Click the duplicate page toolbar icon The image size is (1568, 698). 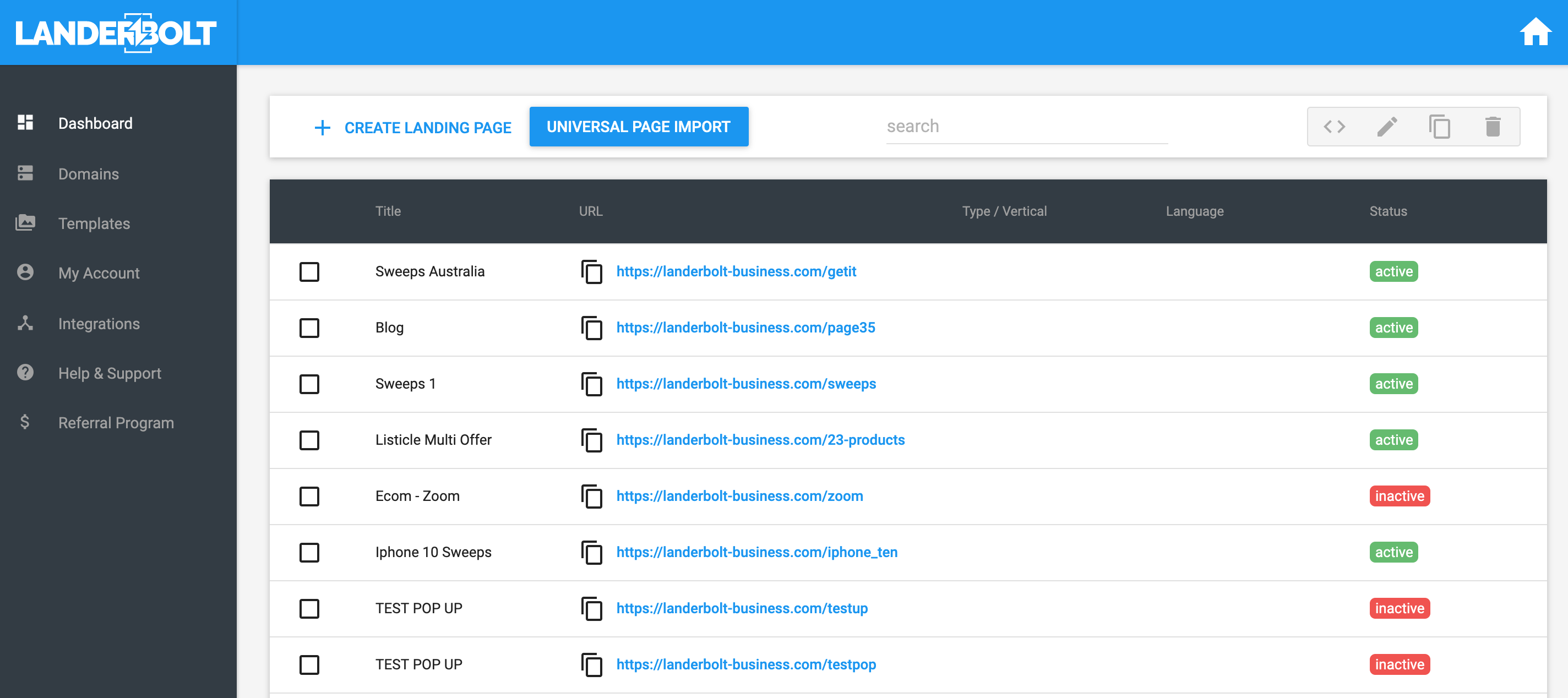pyautogui.click(x=1440, y=127)
